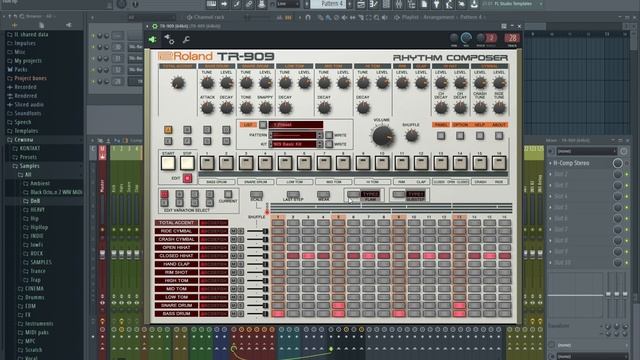The image size is (640, 360).
Task: Click the SHUFFLE knob
Action: tap(411, 136)
